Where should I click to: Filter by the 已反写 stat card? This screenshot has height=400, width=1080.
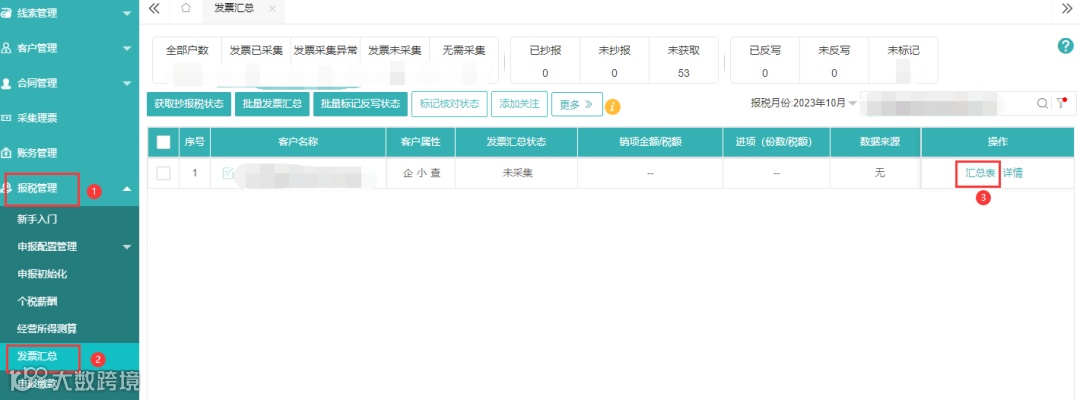(765, 61)
